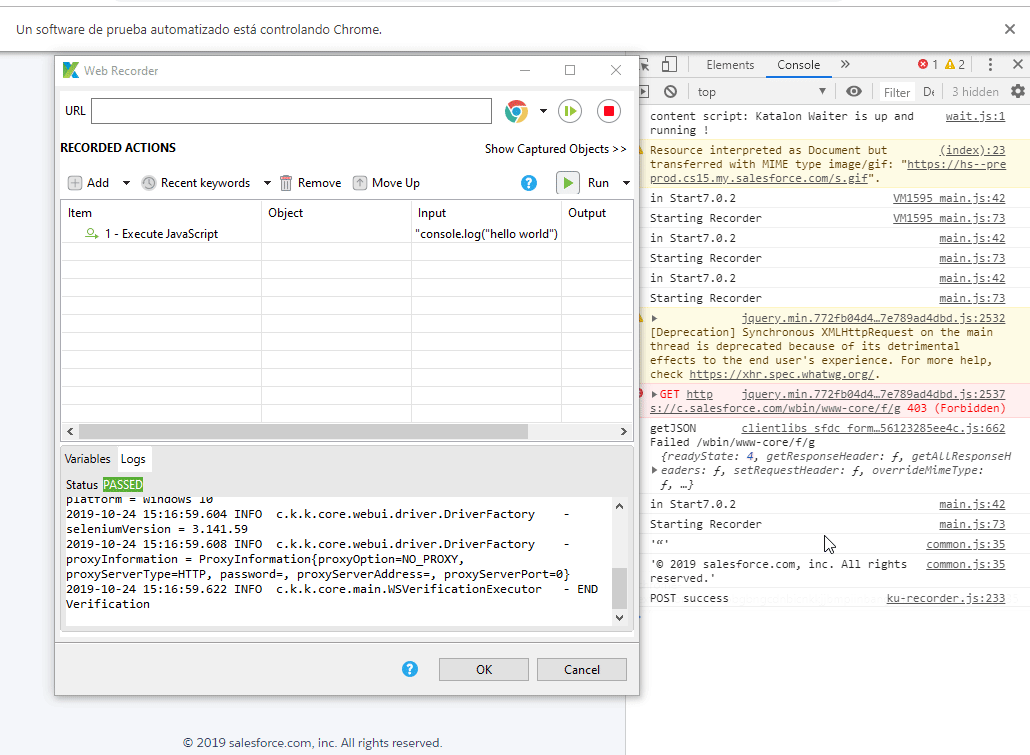Click the Cancel button
The width and height of the screenshot is (1030, 755).
click(582, 670)
